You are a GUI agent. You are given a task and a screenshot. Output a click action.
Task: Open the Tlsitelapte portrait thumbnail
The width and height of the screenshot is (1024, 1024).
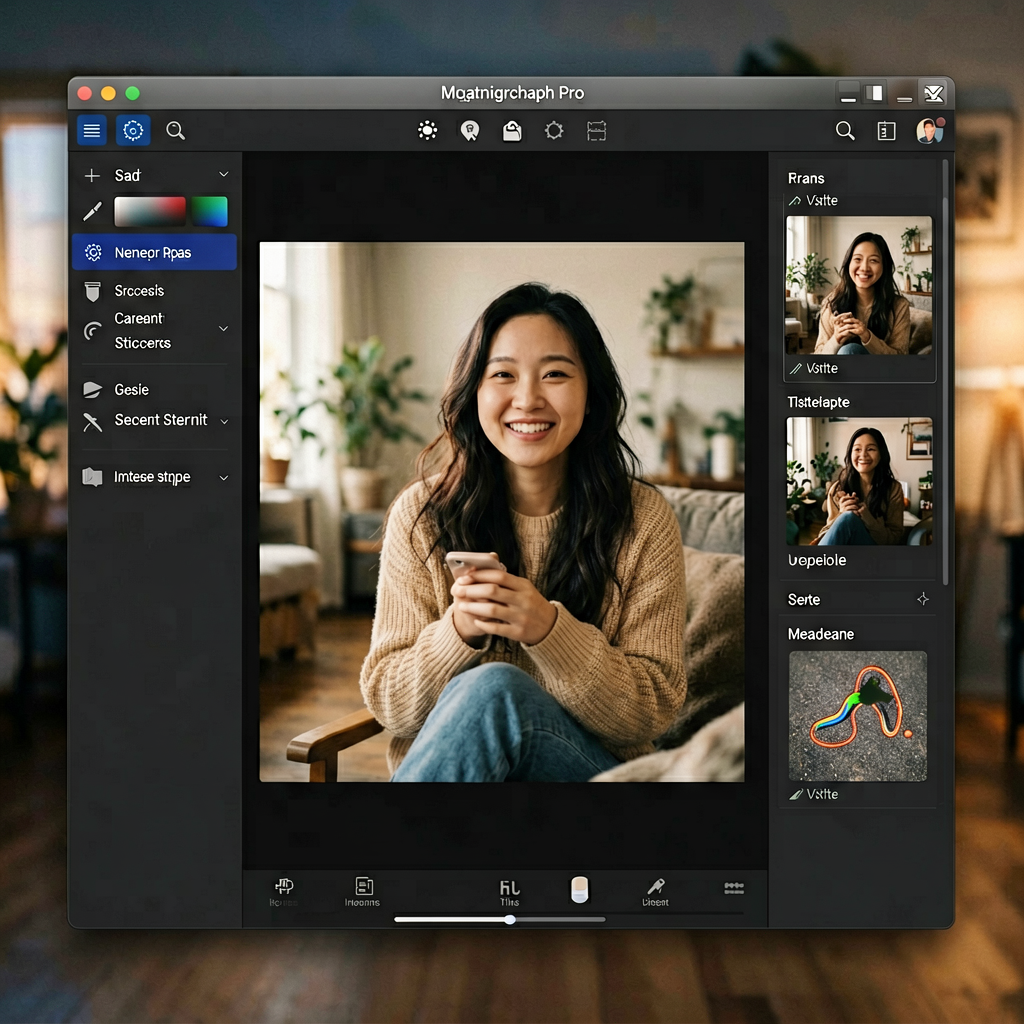[859, 481]
